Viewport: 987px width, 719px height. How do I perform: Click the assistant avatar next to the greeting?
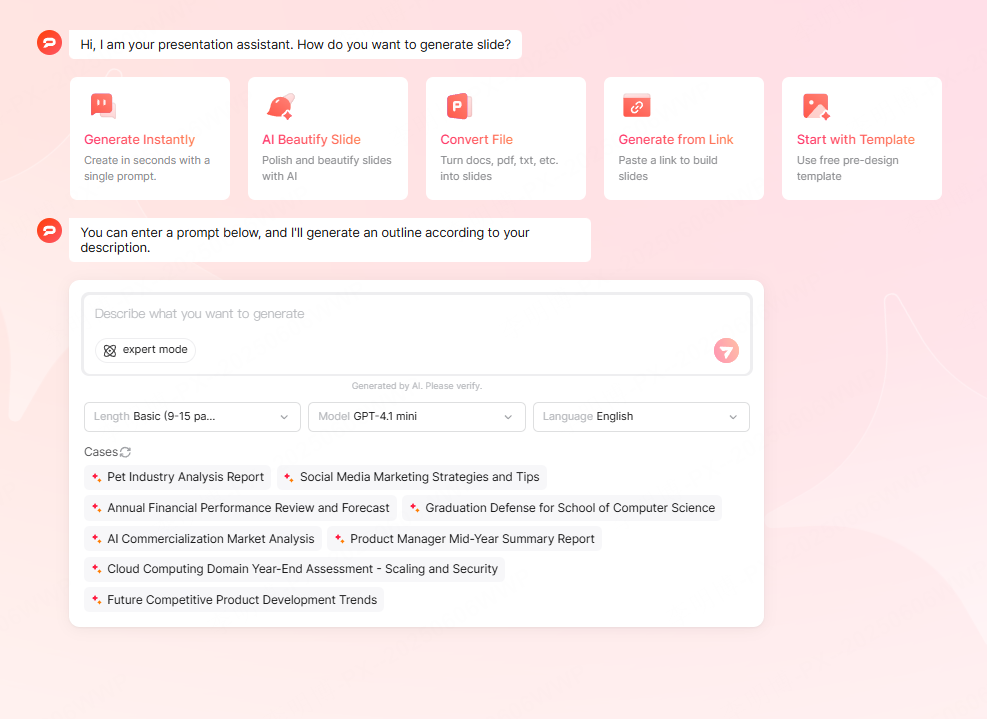[49, 43]
